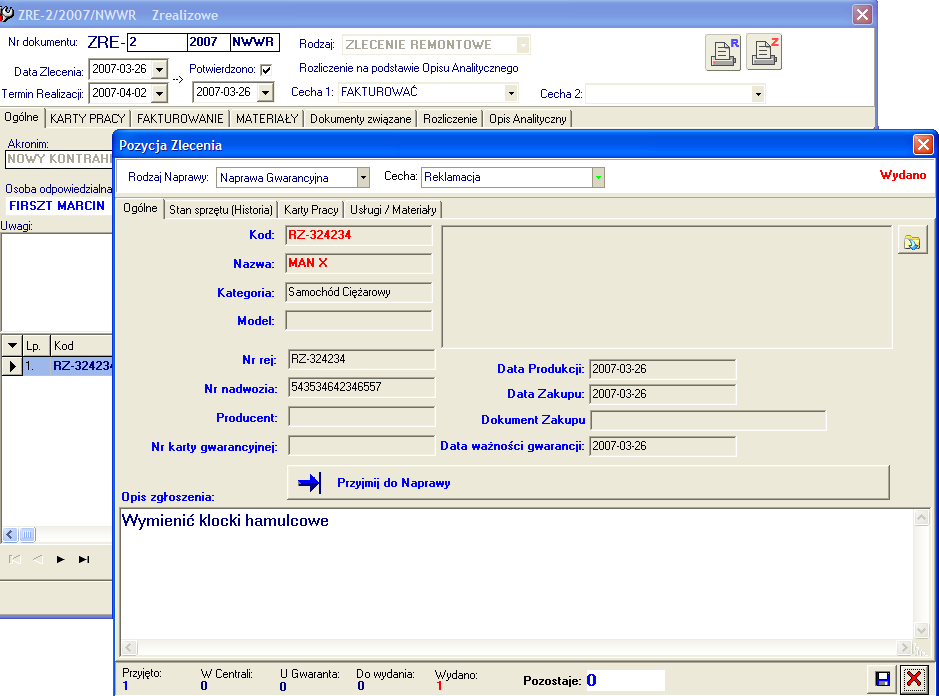Expand the Rodzaj ZLECENIE REMONTOWE dropdown

[523, 45]
